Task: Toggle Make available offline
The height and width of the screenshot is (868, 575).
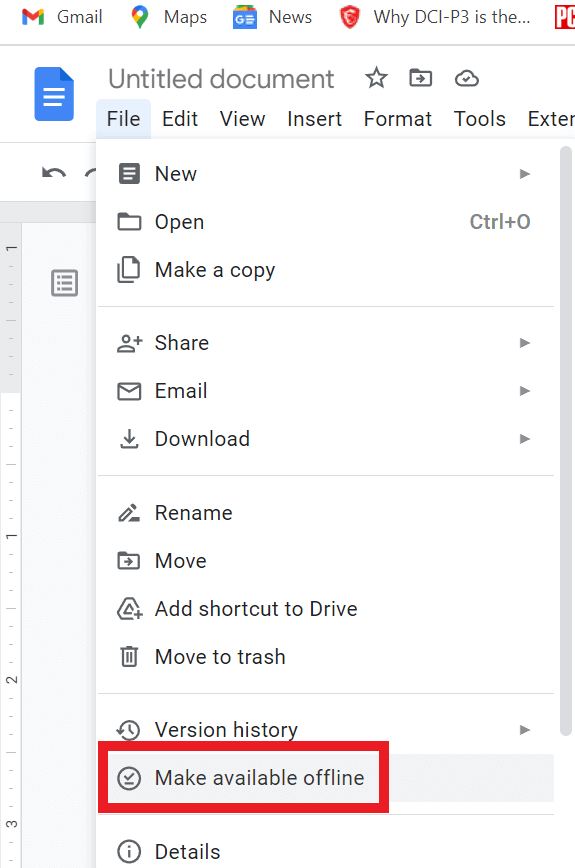Action: pos(325,778)
